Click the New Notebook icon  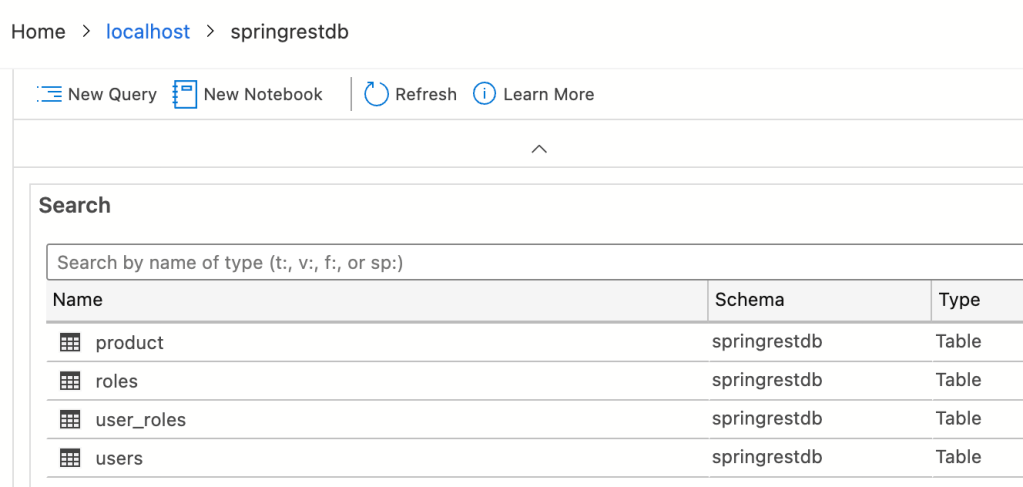pos(185,94)
